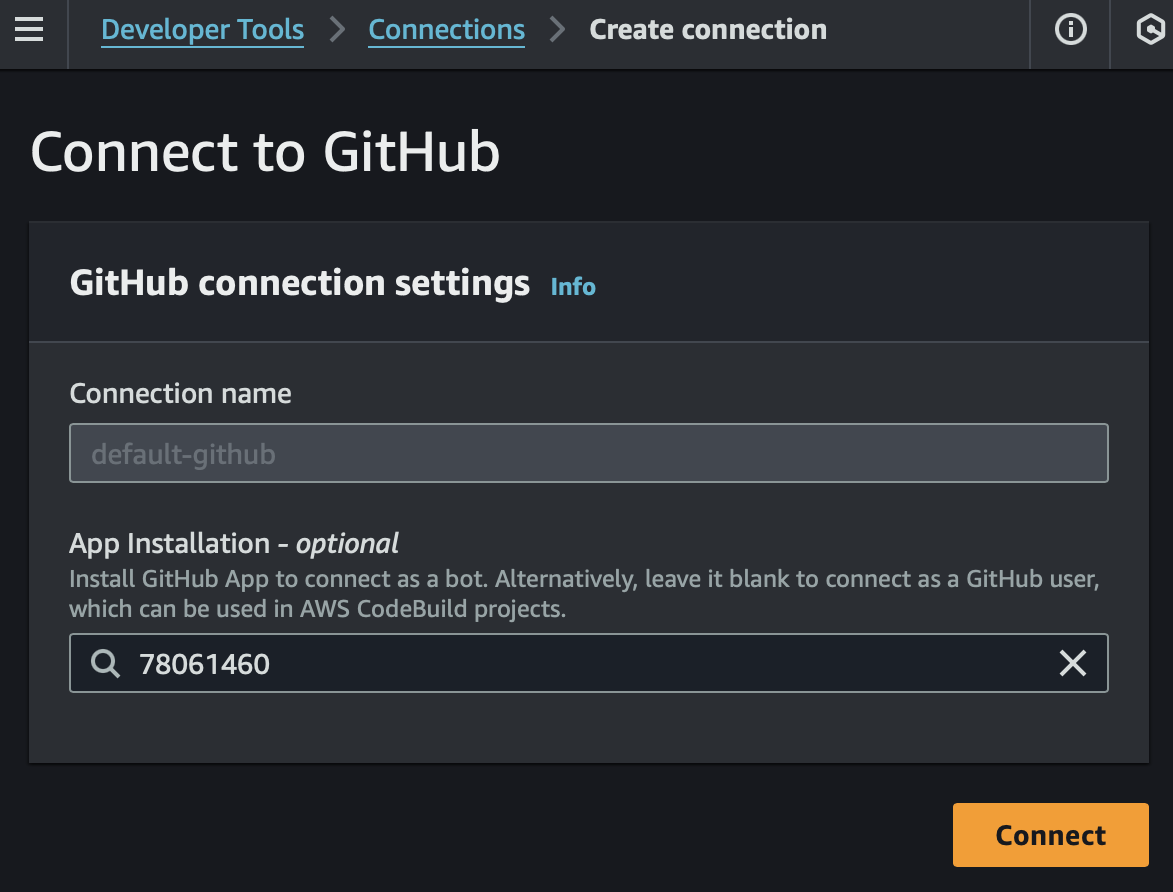Click the GitHub connection settings header
Viewport: 1173px width, 892px height.
pyautogui.click(x=299, y=284)
